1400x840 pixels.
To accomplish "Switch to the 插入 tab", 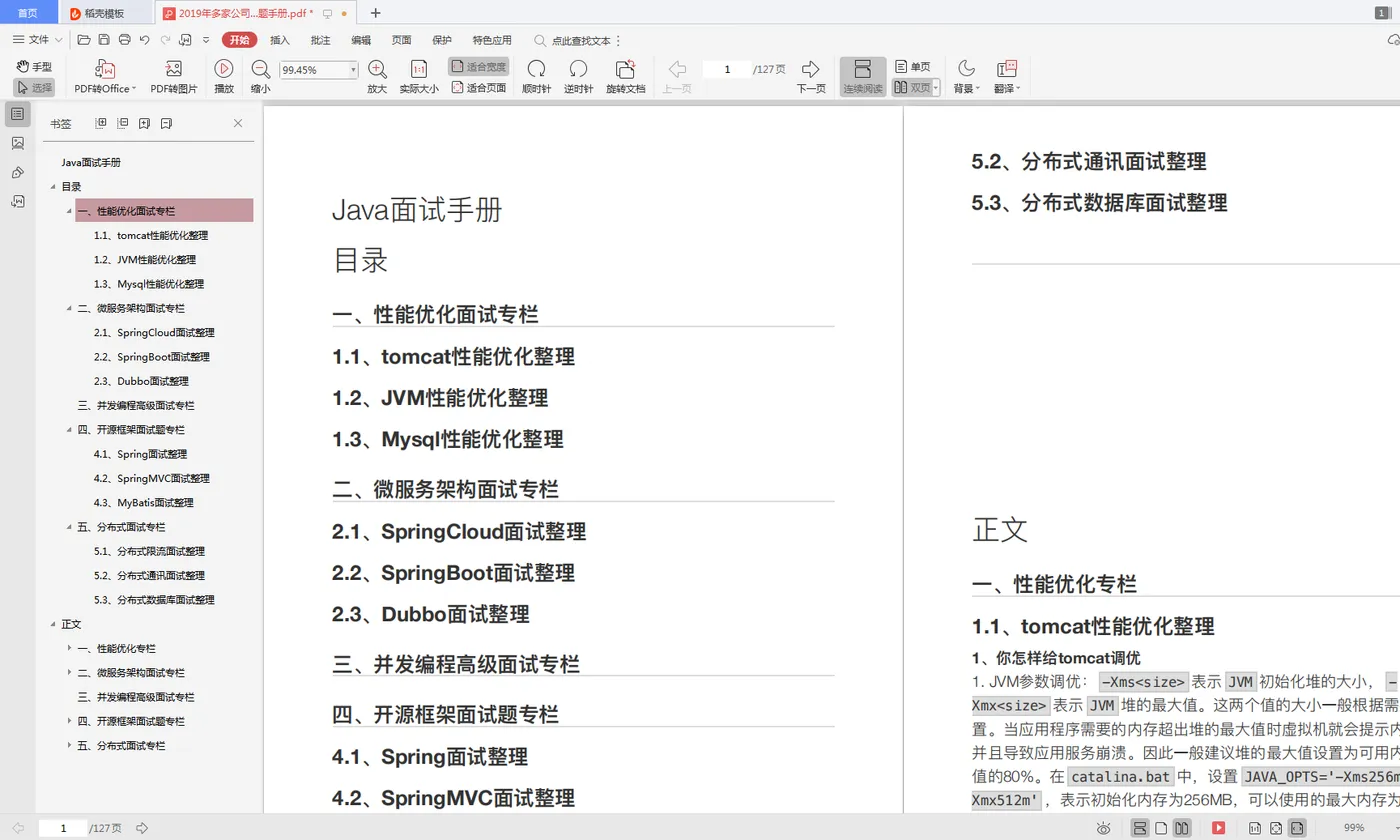I will (280, 40).
